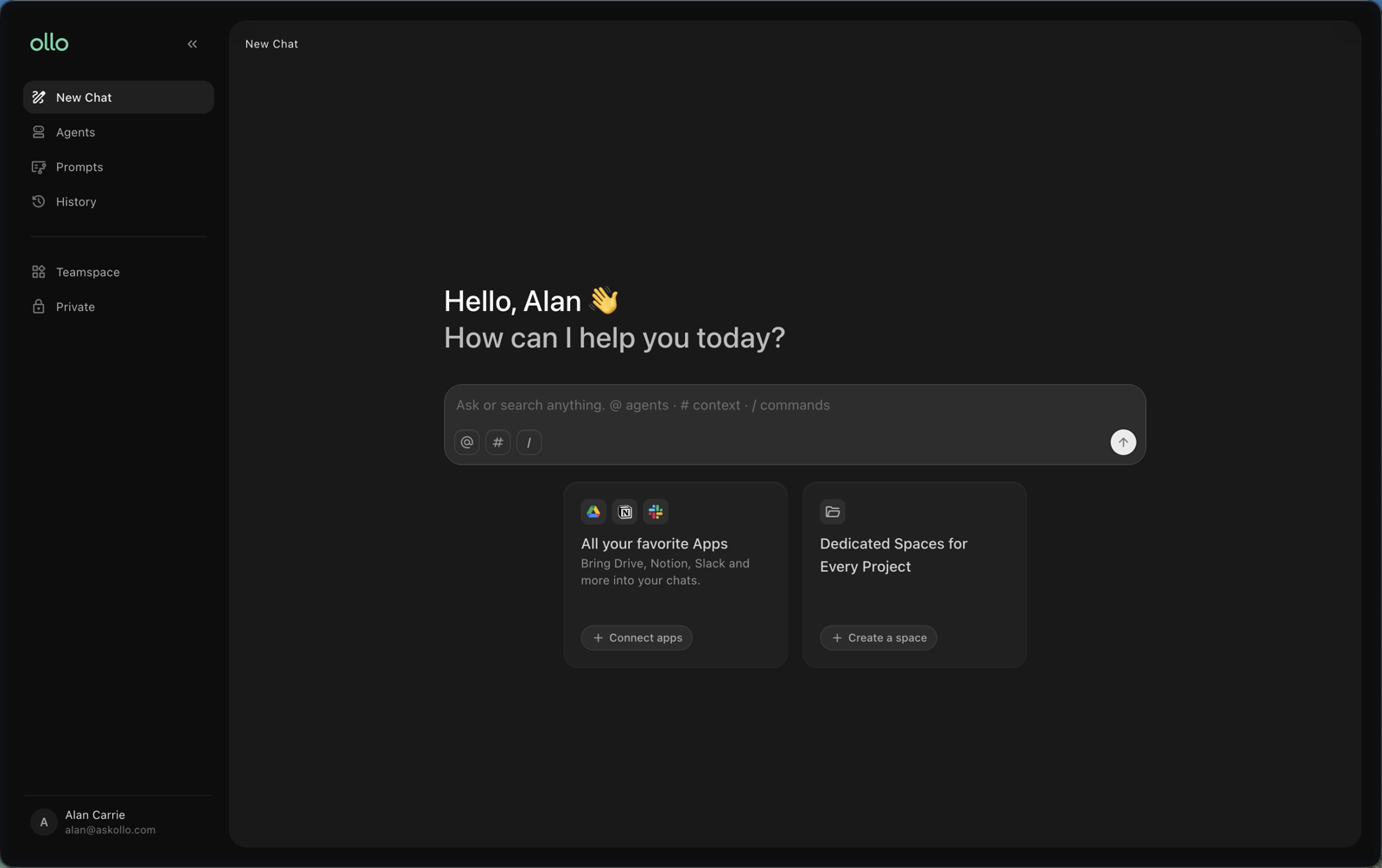Click the Prompts icon in sidebar
1382x868 pixels.
coord(39,167)
